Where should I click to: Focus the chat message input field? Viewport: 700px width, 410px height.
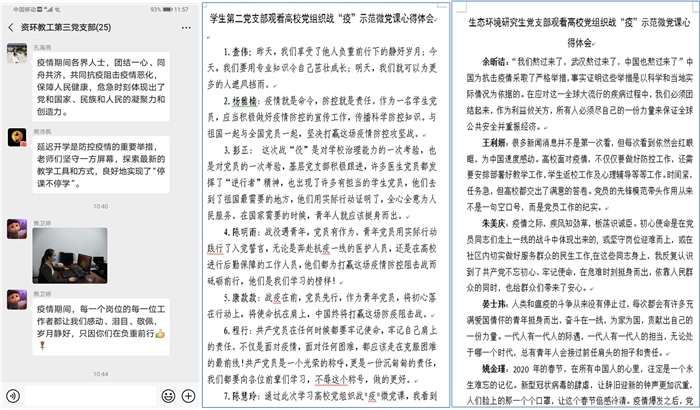pos(90,396)
